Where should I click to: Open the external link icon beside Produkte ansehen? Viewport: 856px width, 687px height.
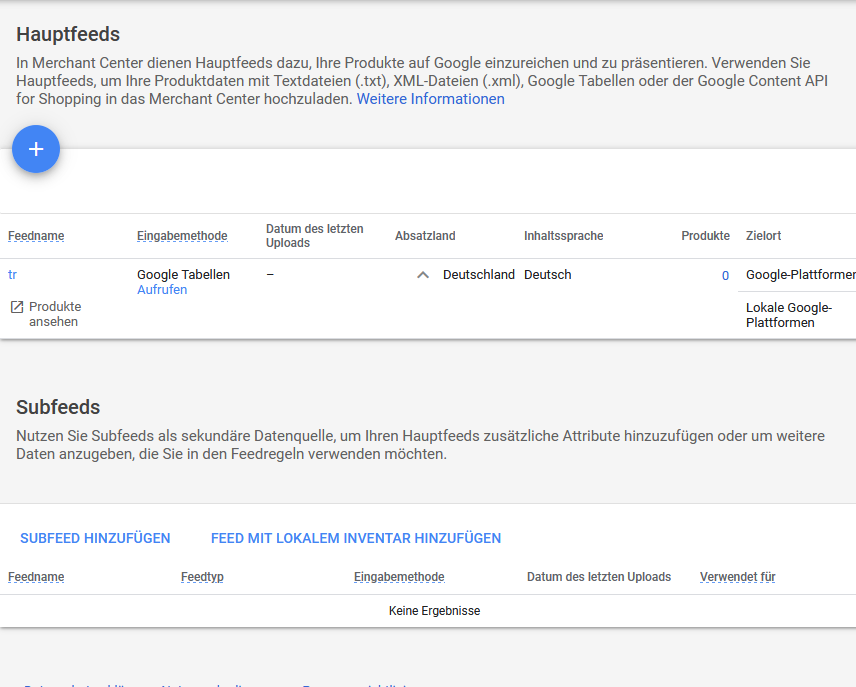tap(16, 307)
